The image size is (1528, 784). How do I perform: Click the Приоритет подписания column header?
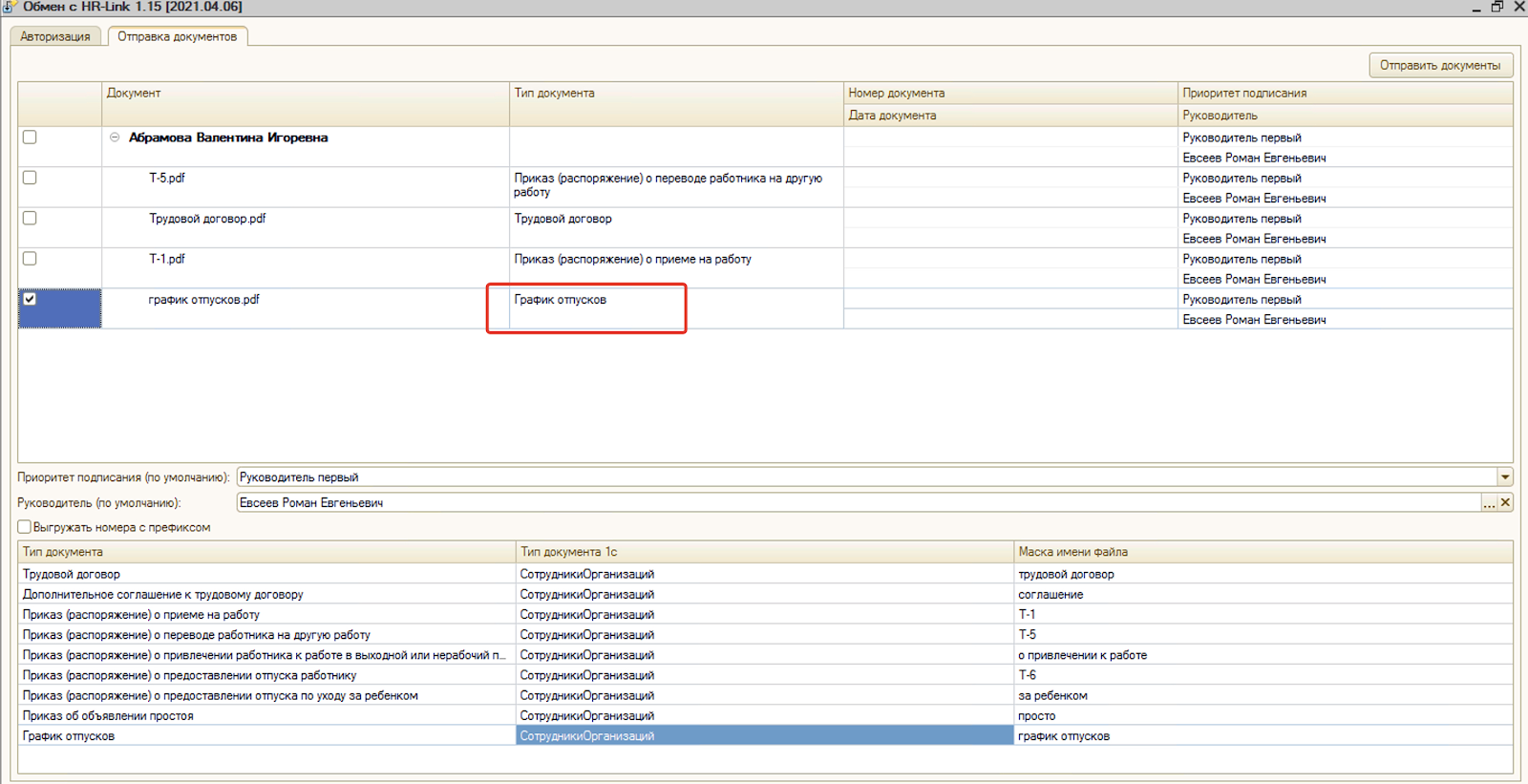pos(1345,93)
